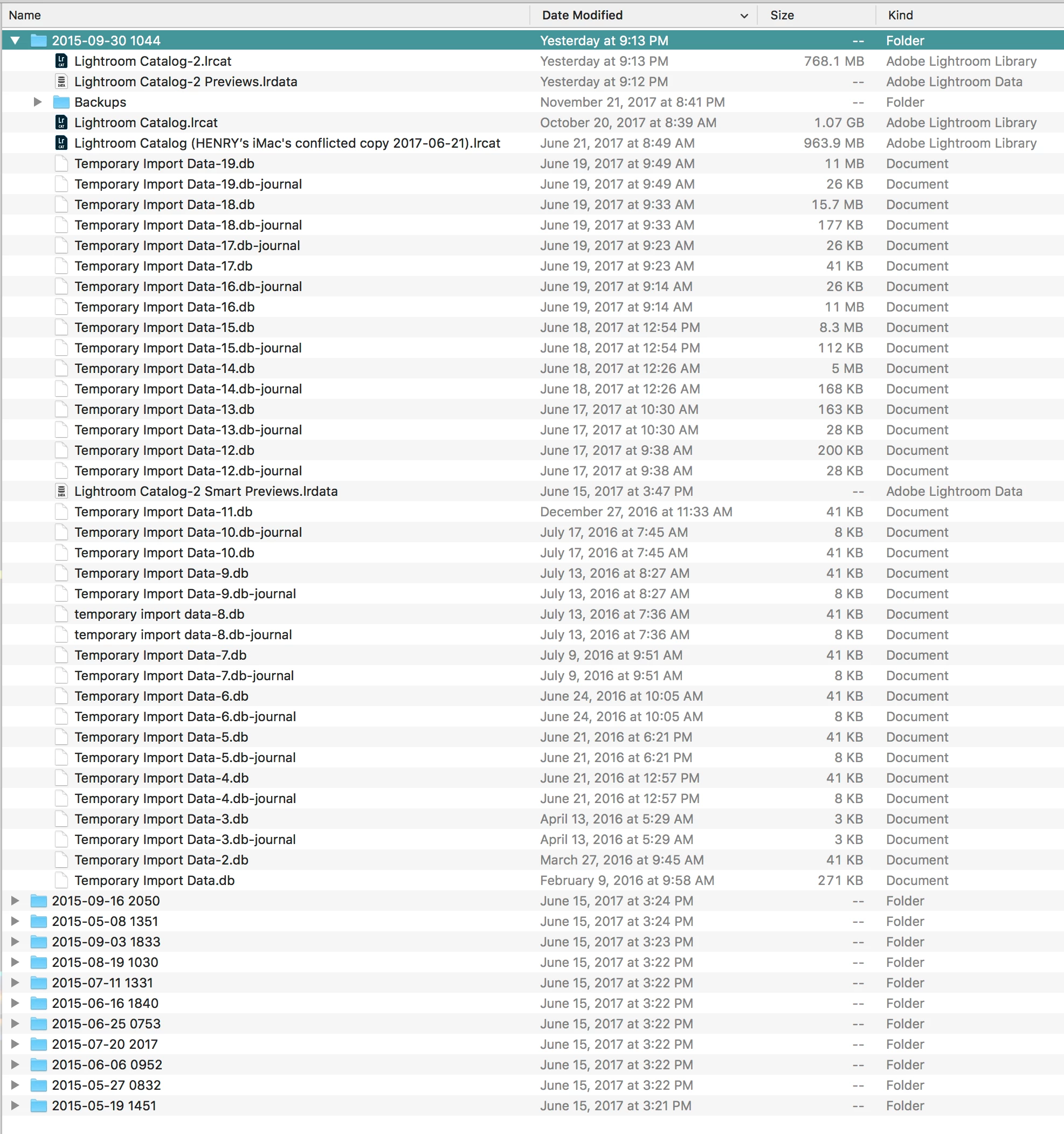Image resolution: width=1064 pixels, height=1134 pixels.
Task: Click the Temporary Import Data-19.db document icon
Action: [61, 164]
